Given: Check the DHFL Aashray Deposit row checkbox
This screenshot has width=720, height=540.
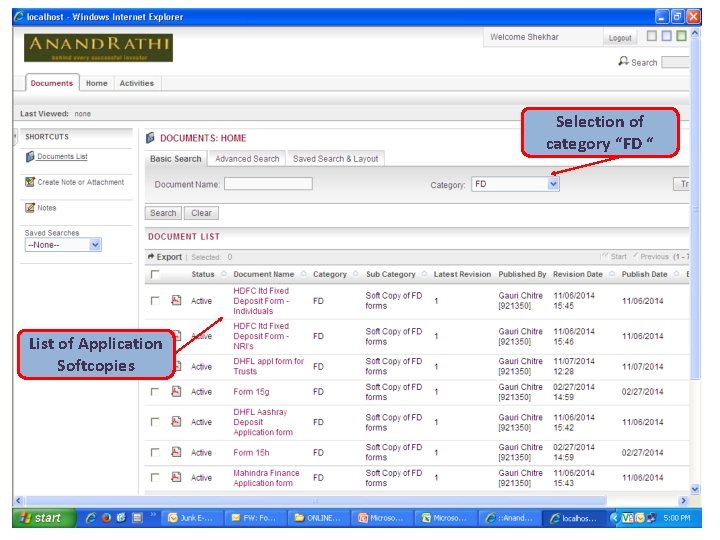Looking at the screenshot, I should click(x=155, y=422).
